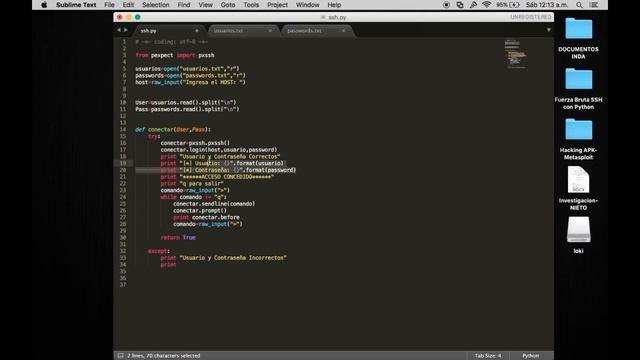Open the Window menu

point(307,5)
